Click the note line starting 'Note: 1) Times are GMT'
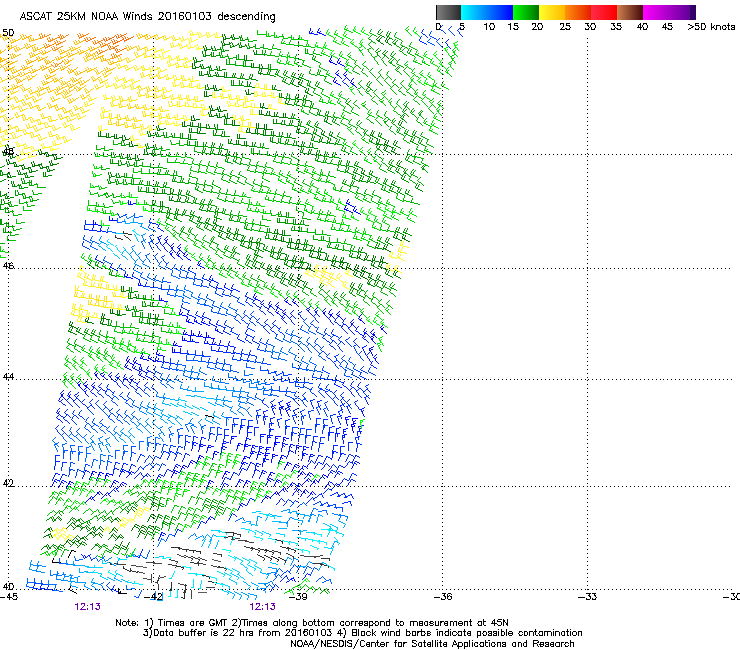 click(312, 623)
